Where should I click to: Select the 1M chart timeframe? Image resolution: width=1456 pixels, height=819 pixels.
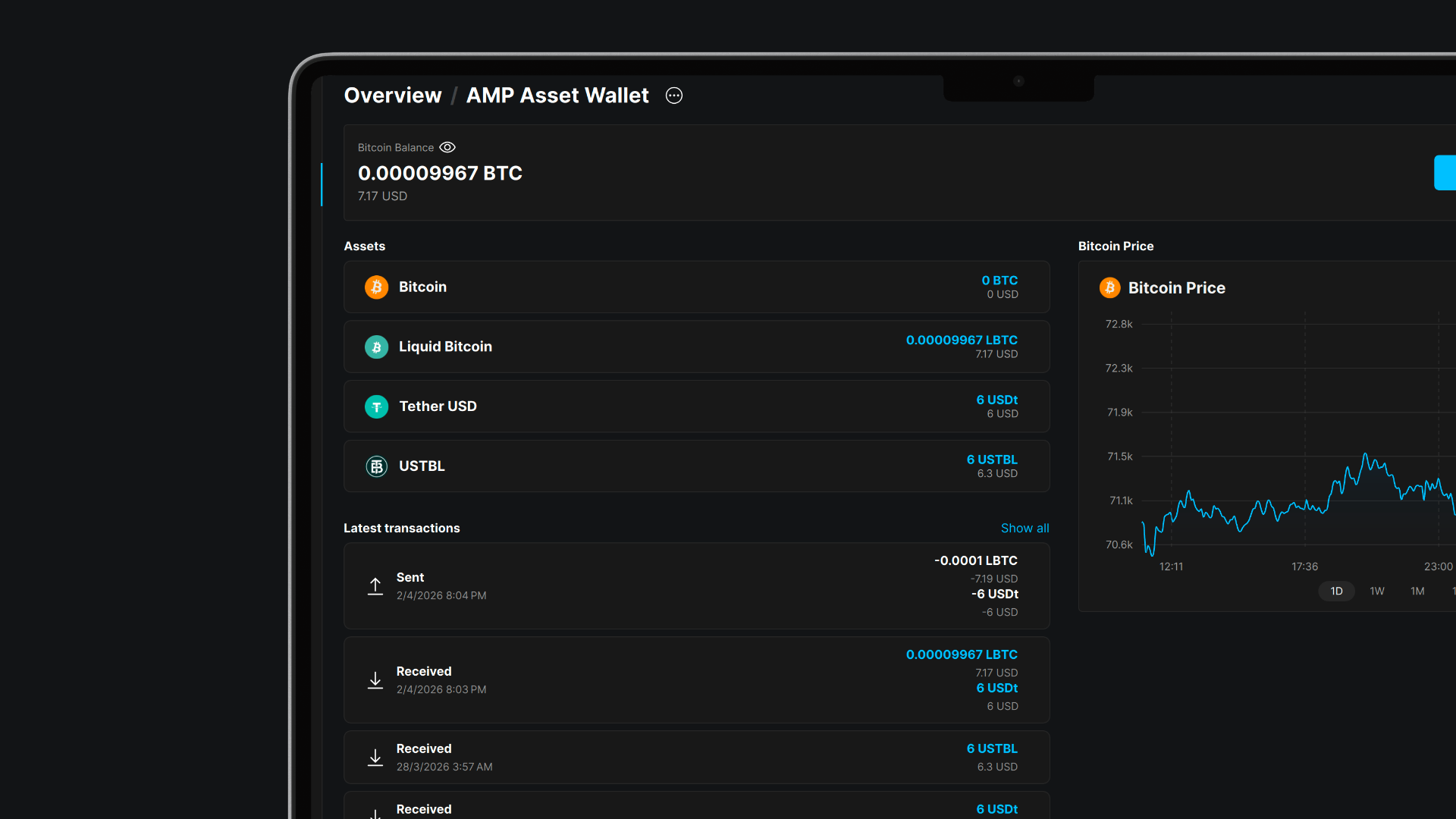tap(1417, 591)
